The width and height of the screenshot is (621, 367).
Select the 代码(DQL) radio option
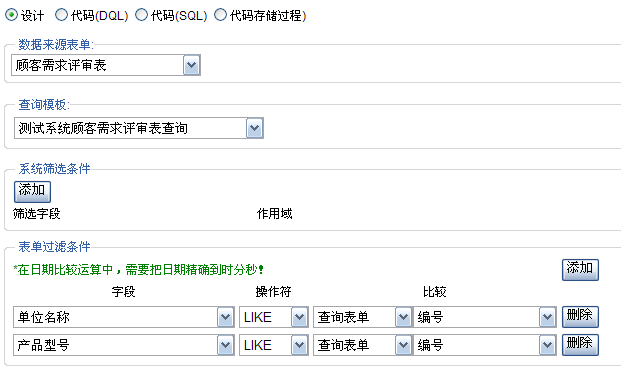click(61, 15)
